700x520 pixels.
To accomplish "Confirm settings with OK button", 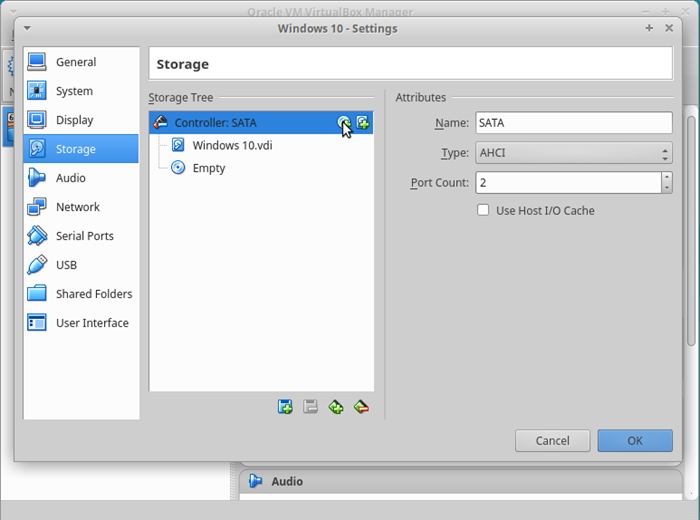I will pyautogui.click(x=635, y=441).
